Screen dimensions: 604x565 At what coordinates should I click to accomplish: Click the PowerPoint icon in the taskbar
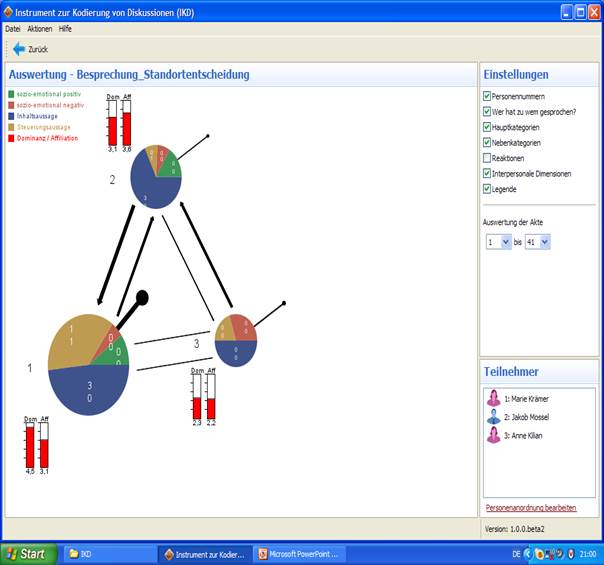[263, 554]
